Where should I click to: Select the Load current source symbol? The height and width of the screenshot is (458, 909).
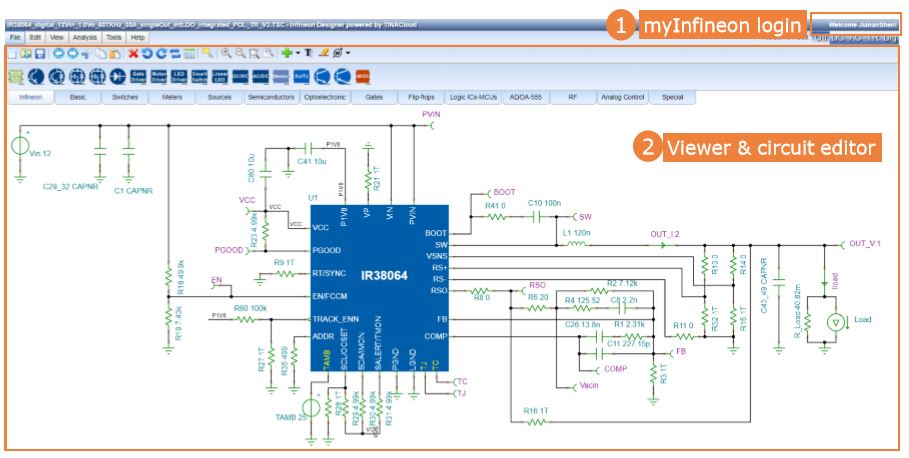point(835,323)
